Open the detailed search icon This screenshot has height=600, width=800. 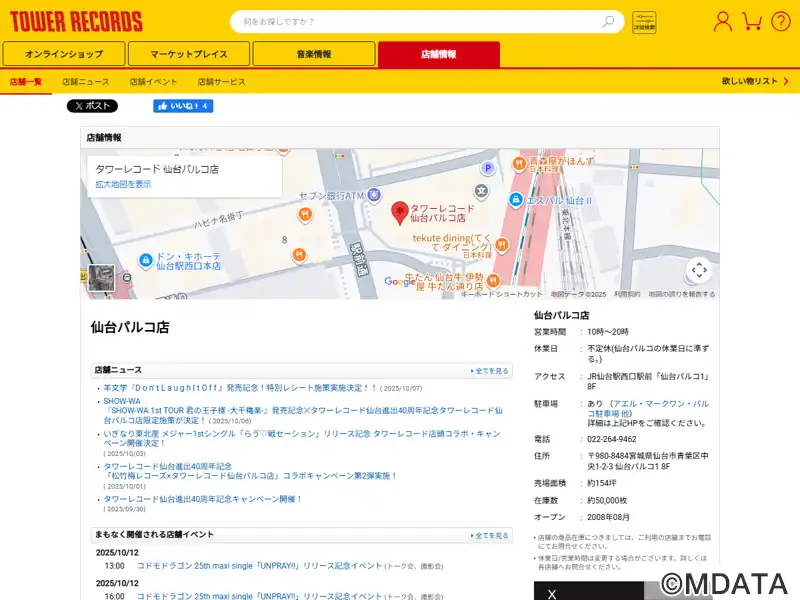pyautogui.click(x=644, y=22)
